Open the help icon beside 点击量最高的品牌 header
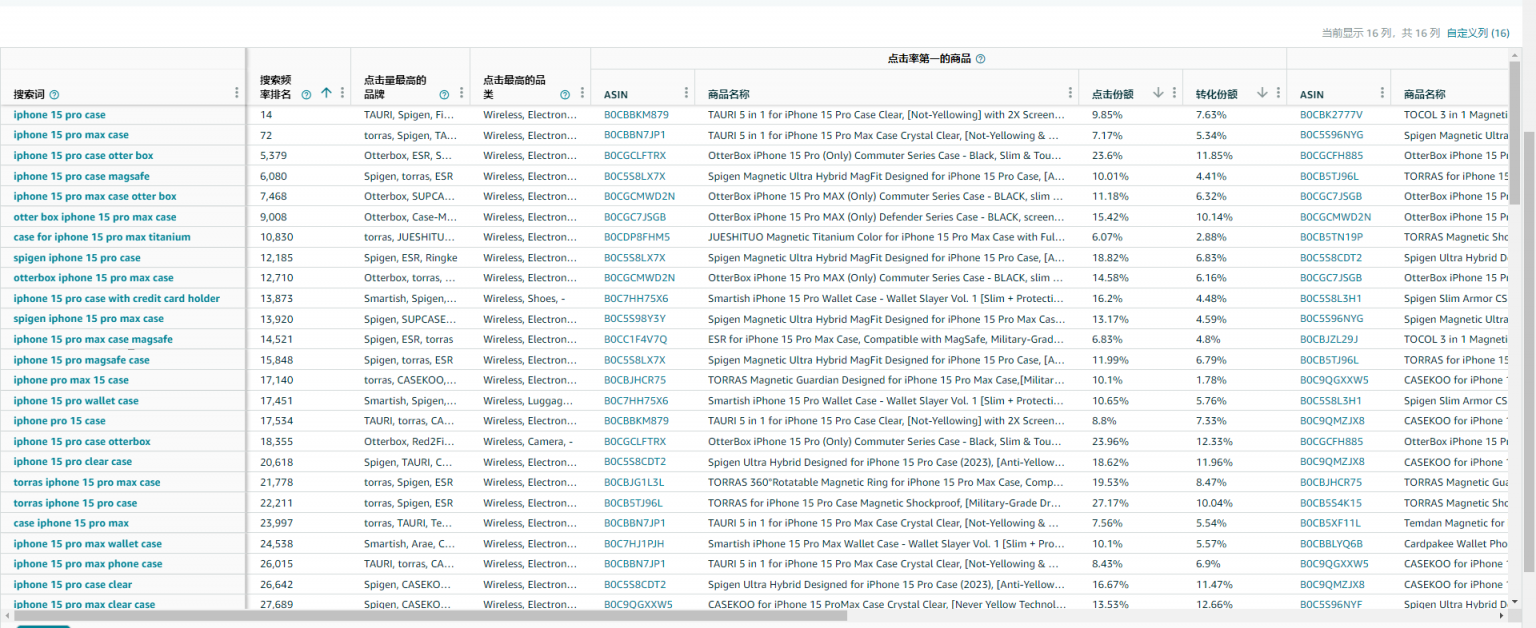 (x=444, y=94)
